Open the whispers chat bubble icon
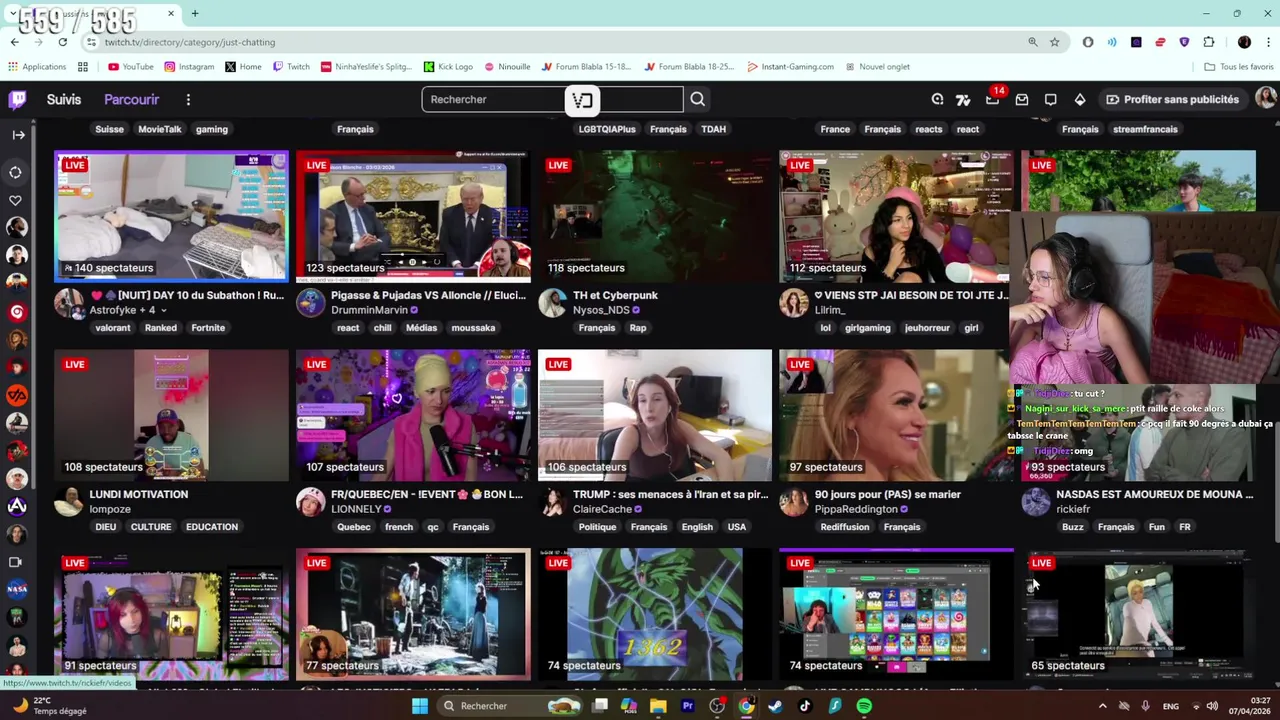 [x=1051, y=99]
